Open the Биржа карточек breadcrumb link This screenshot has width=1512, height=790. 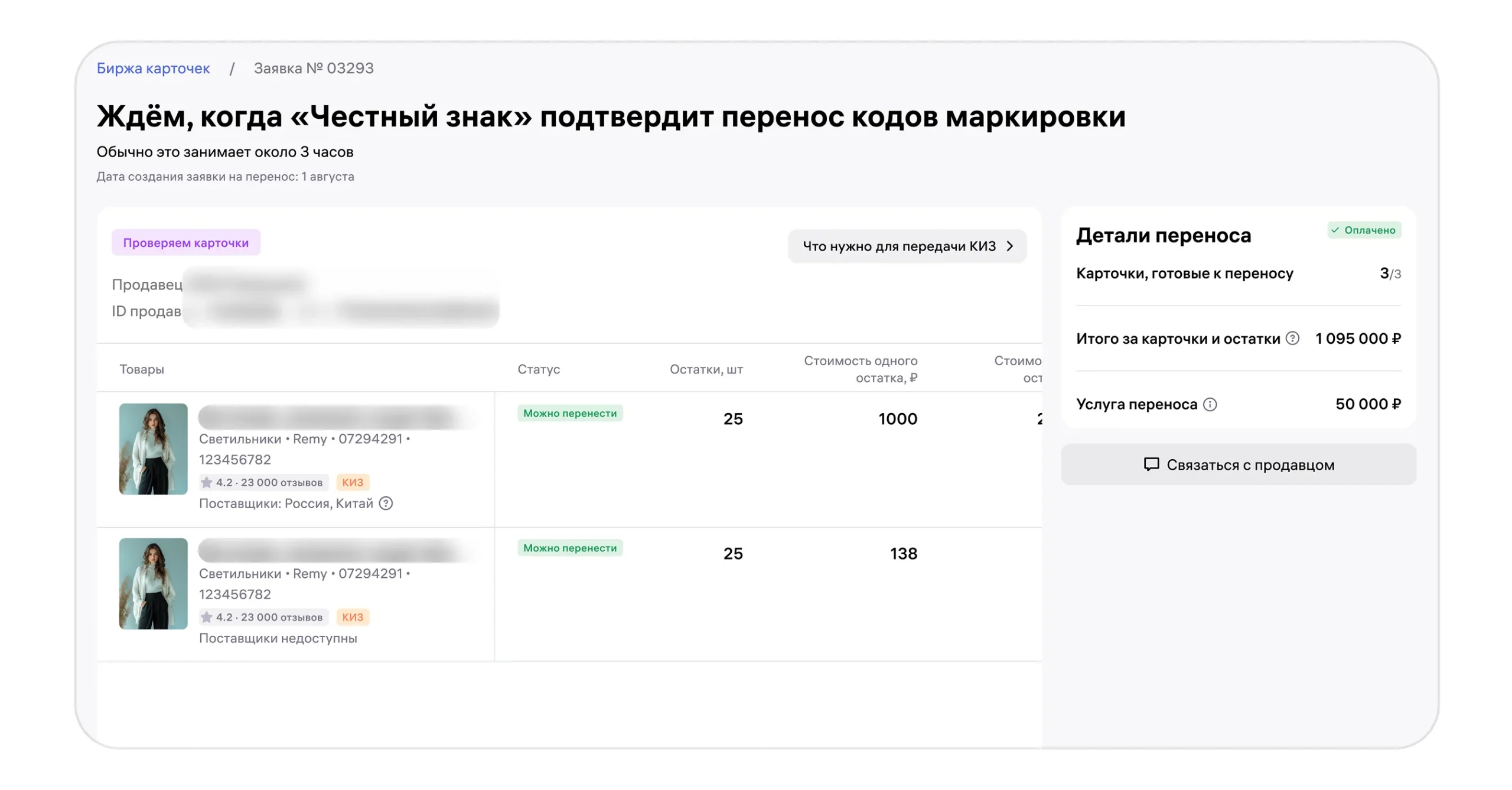point(153,68)
